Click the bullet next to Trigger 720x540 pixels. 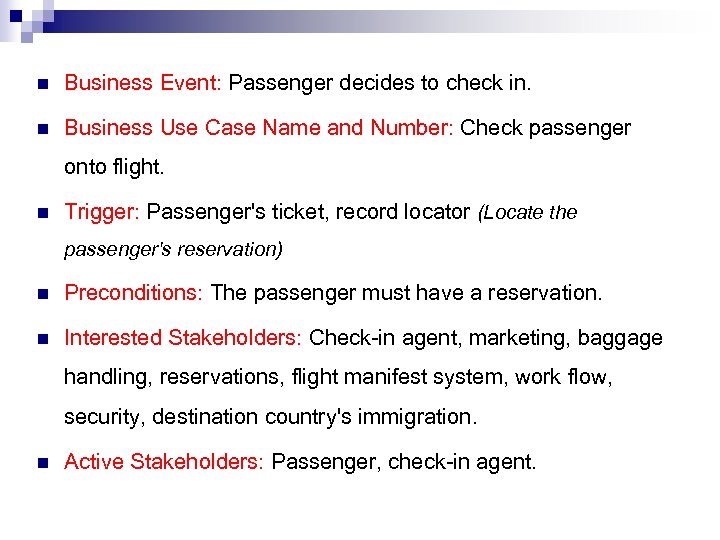click(40, 213)
